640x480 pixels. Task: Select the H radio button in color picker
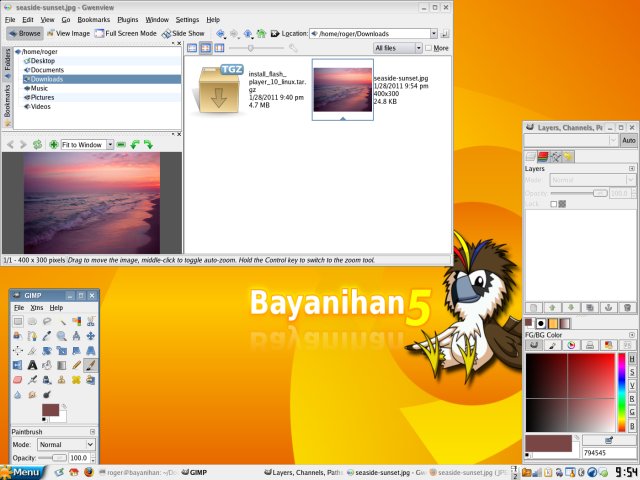(632, 358)
